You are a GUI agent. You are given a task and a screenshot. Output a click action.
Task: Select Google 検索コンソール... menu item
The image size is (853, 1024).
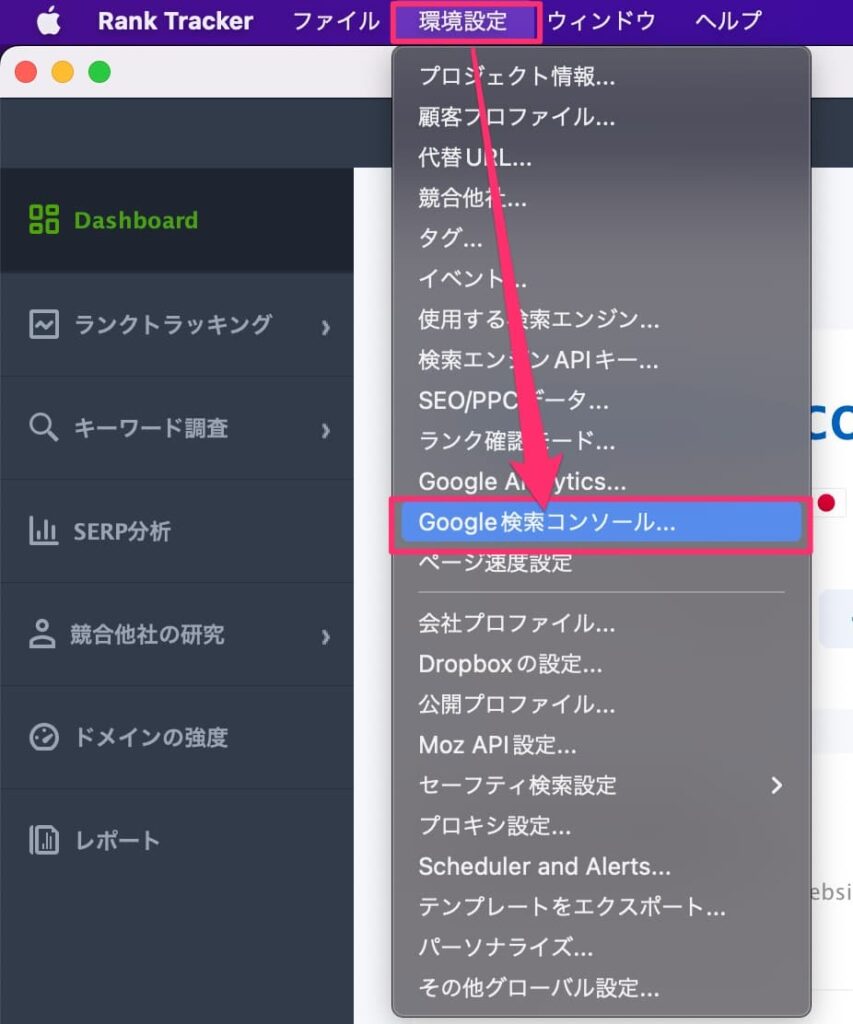coord(601,522)
